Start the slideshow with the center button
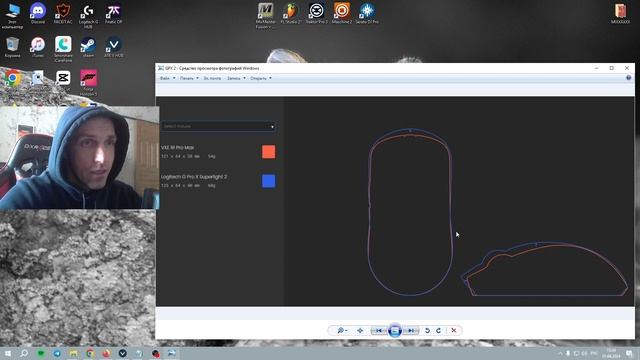The height and width of the screenshot is (360, 640). coord(395,330)
